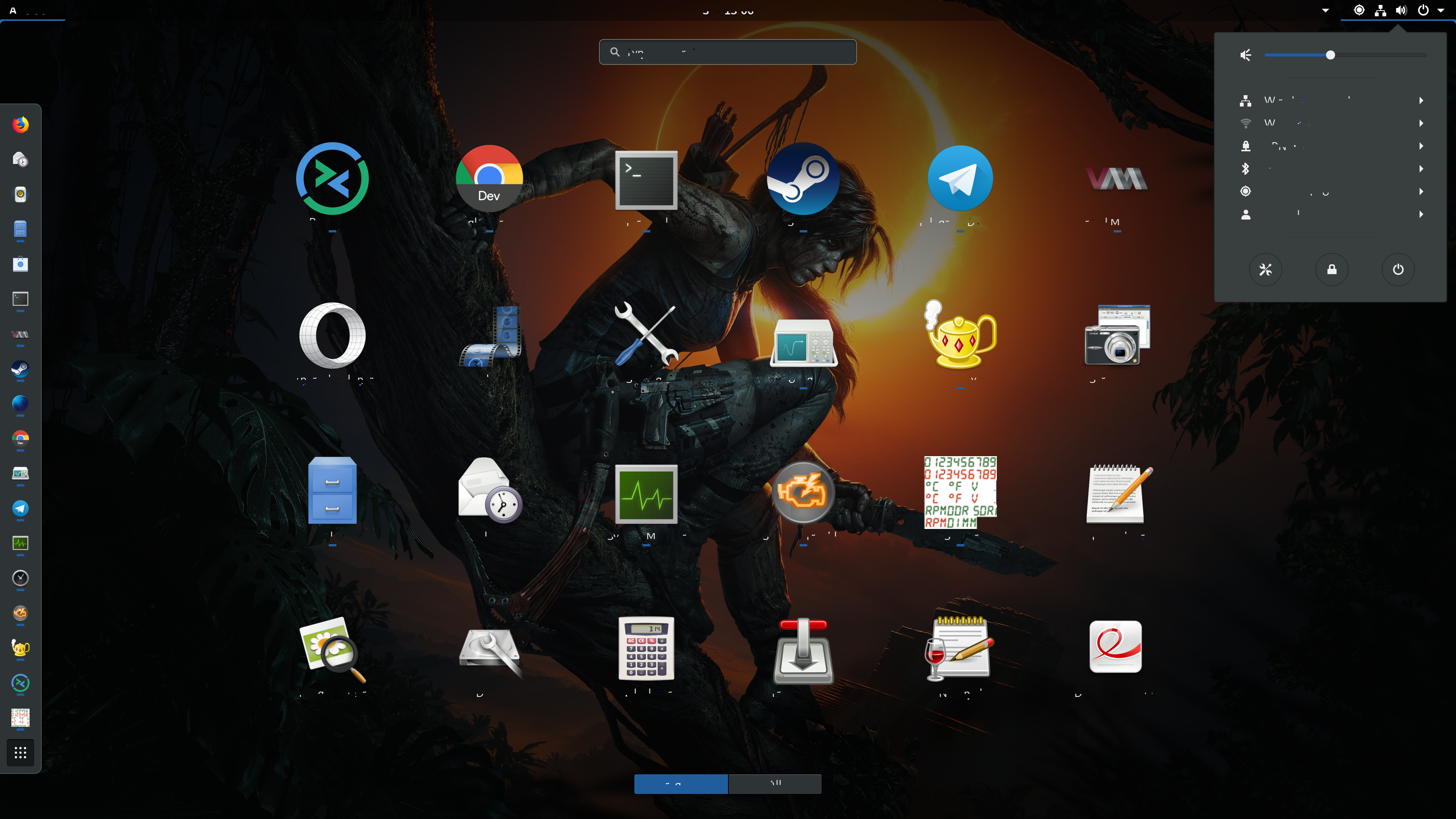Launch the Steam app from grid
This screenshot has height=819, width=1456.
(x=803, y=179)
